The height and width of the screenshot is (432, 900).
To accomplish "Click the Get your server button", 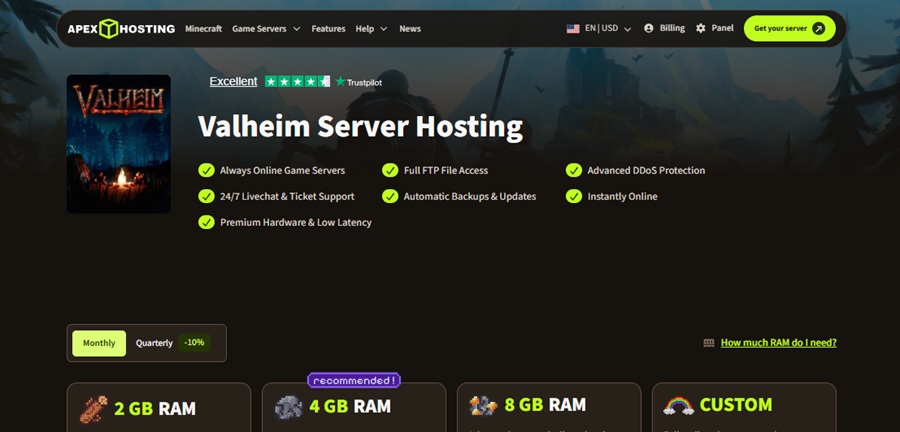I will coord(789,29).
